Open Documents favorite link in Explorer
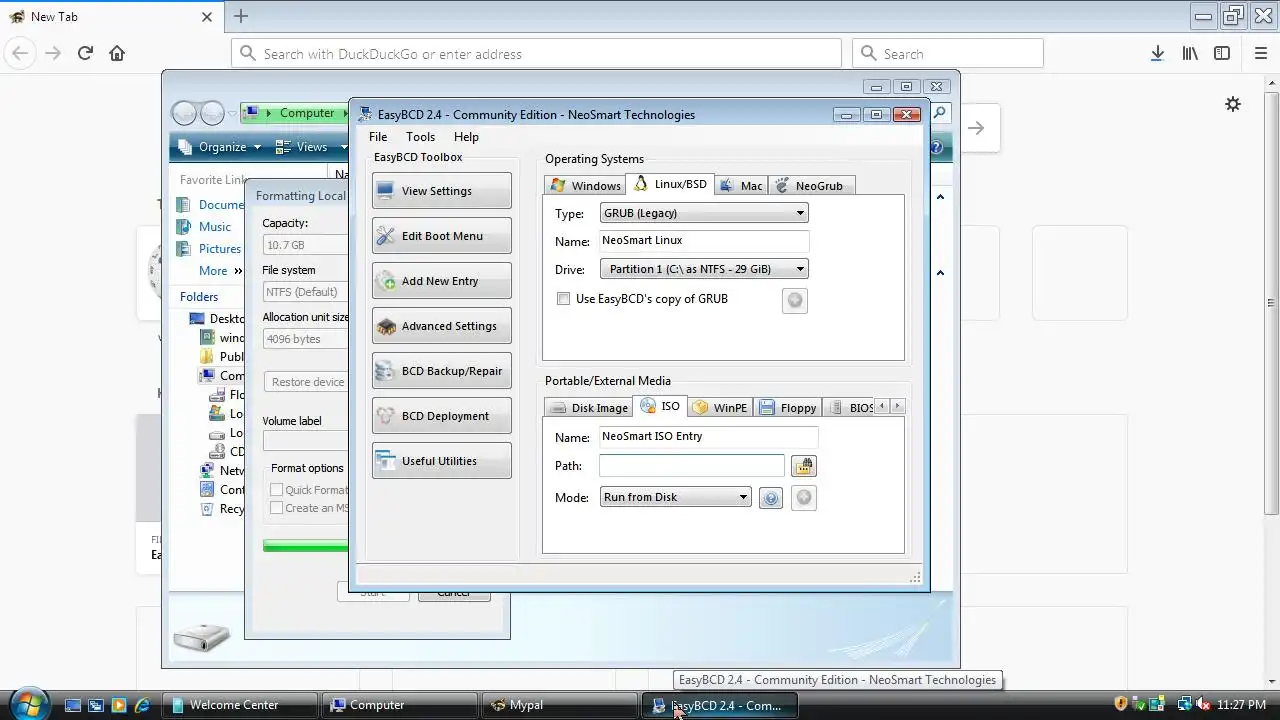Image resolution: width=1280 pixels, height=720 pixels. tap(210, 205)
